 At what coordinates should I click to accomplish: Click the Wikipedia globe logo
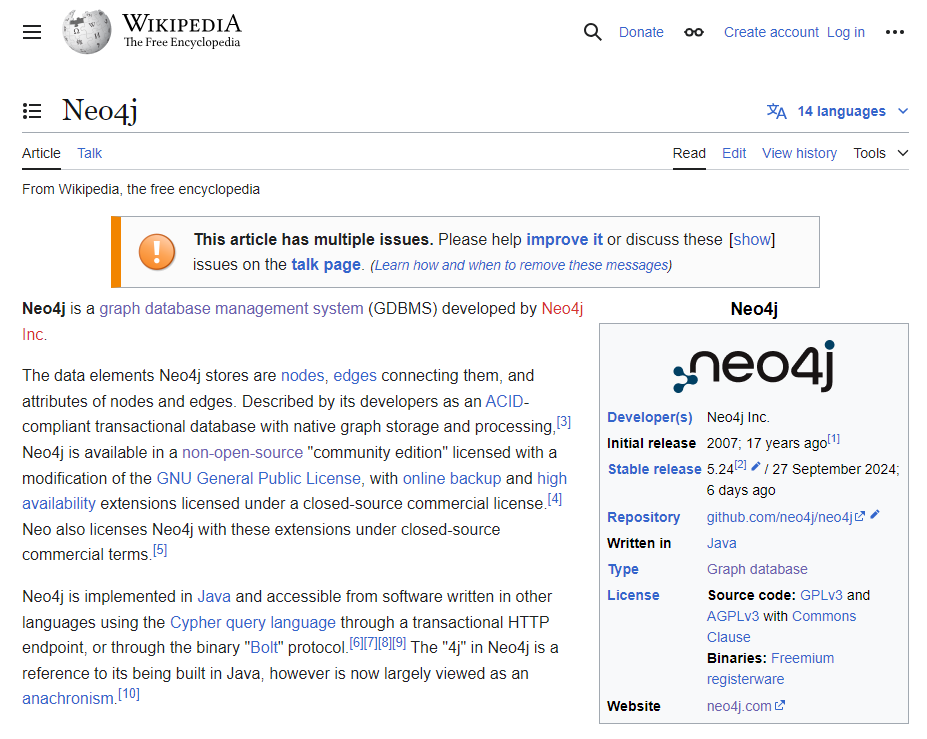[86, 32]
